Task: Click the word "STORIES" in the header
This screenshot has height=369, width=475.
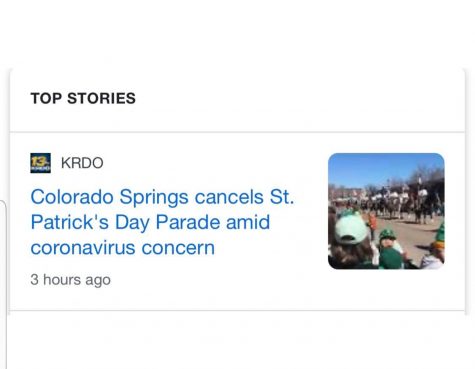Action: click(102, 98)
